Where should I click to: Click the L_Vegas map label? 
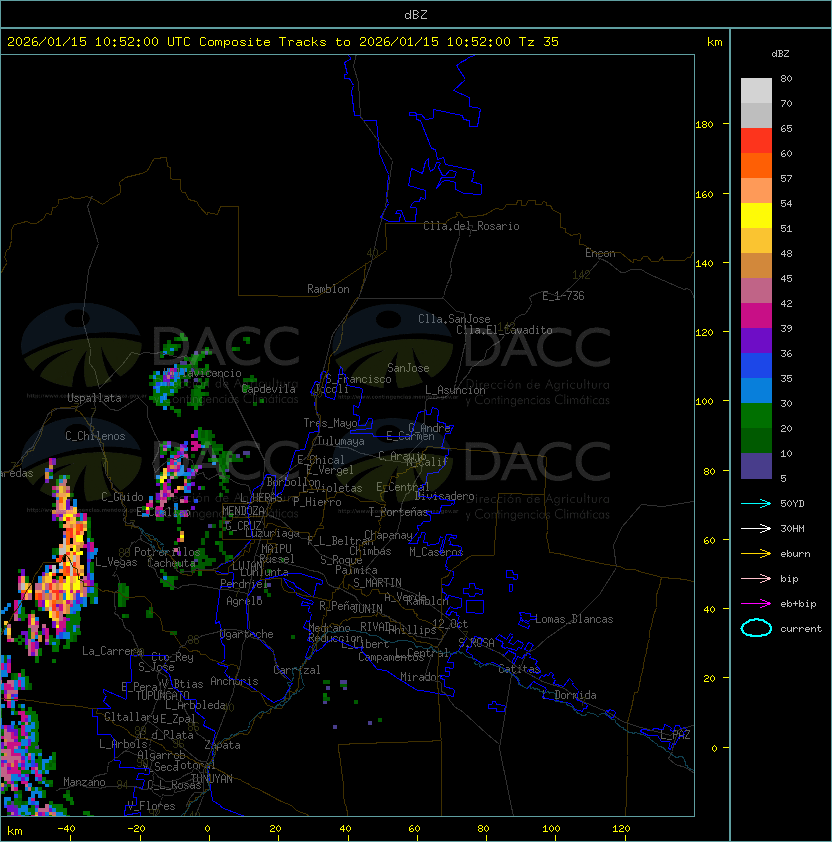[x=116, y=562]
